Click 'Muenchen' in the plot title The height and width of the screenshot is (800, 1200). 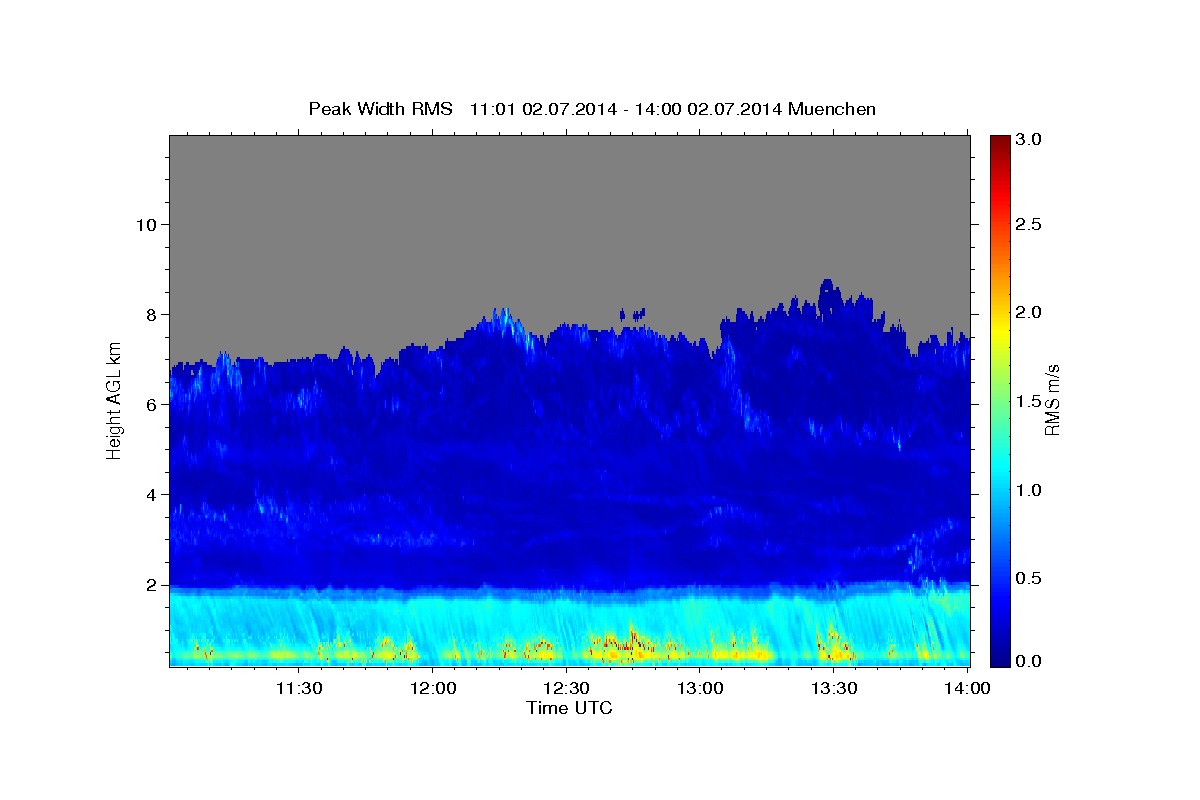click(832, 109)
